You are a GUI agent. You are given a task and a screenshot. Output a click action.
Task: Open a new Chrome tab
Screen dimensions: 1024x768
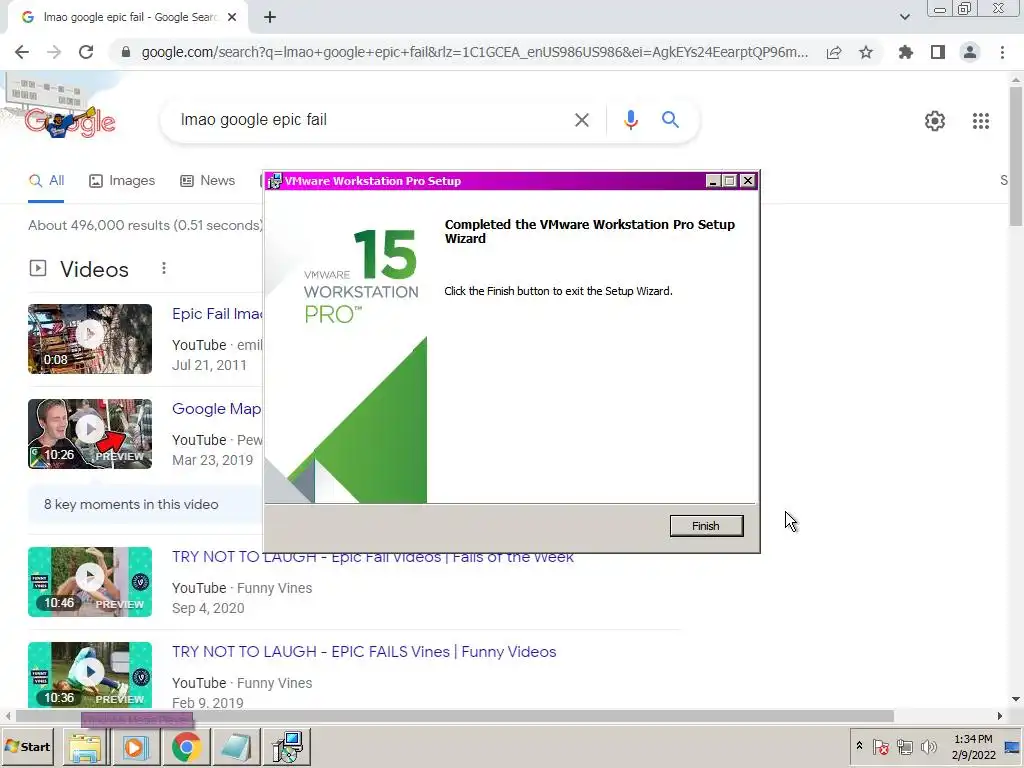click(x=270, y=17)
